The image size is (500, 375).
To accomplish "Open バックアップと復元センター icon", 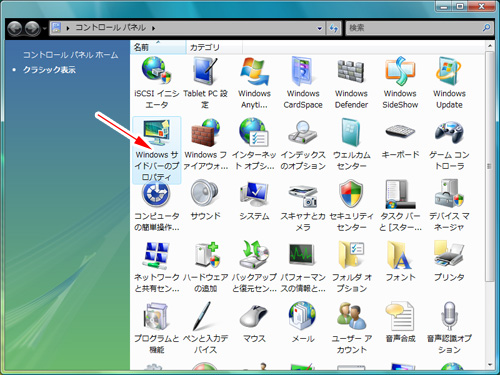I will click(254, 255).
